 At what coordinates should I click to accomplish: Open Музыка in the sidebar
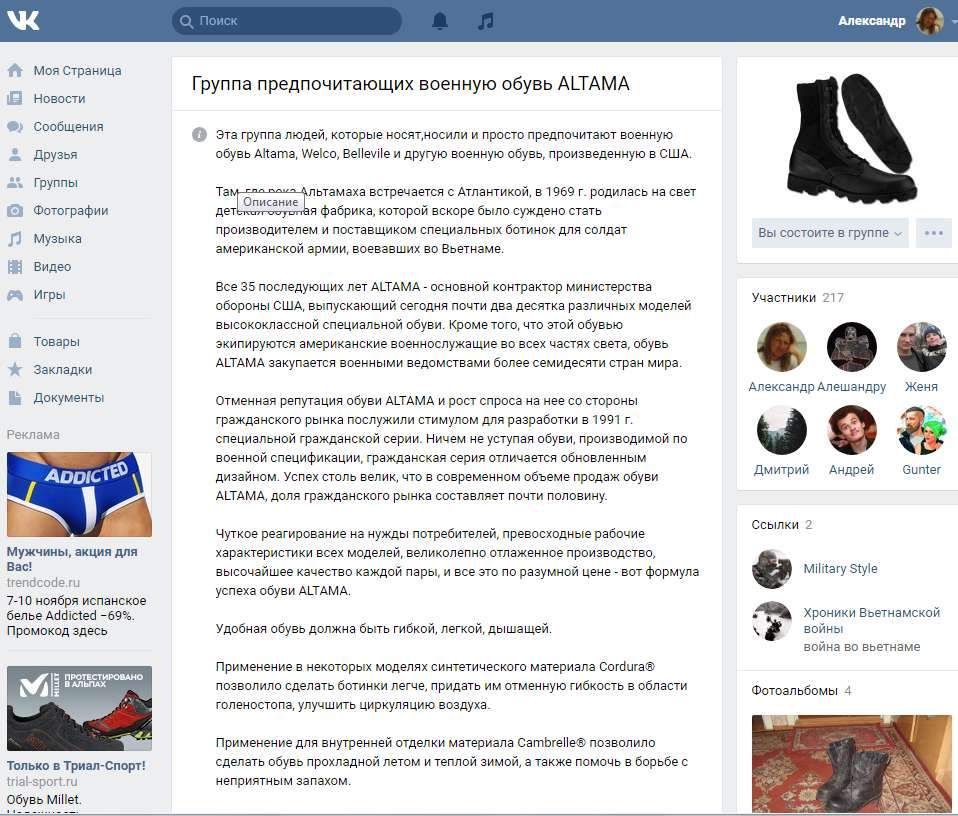point(57,239)
